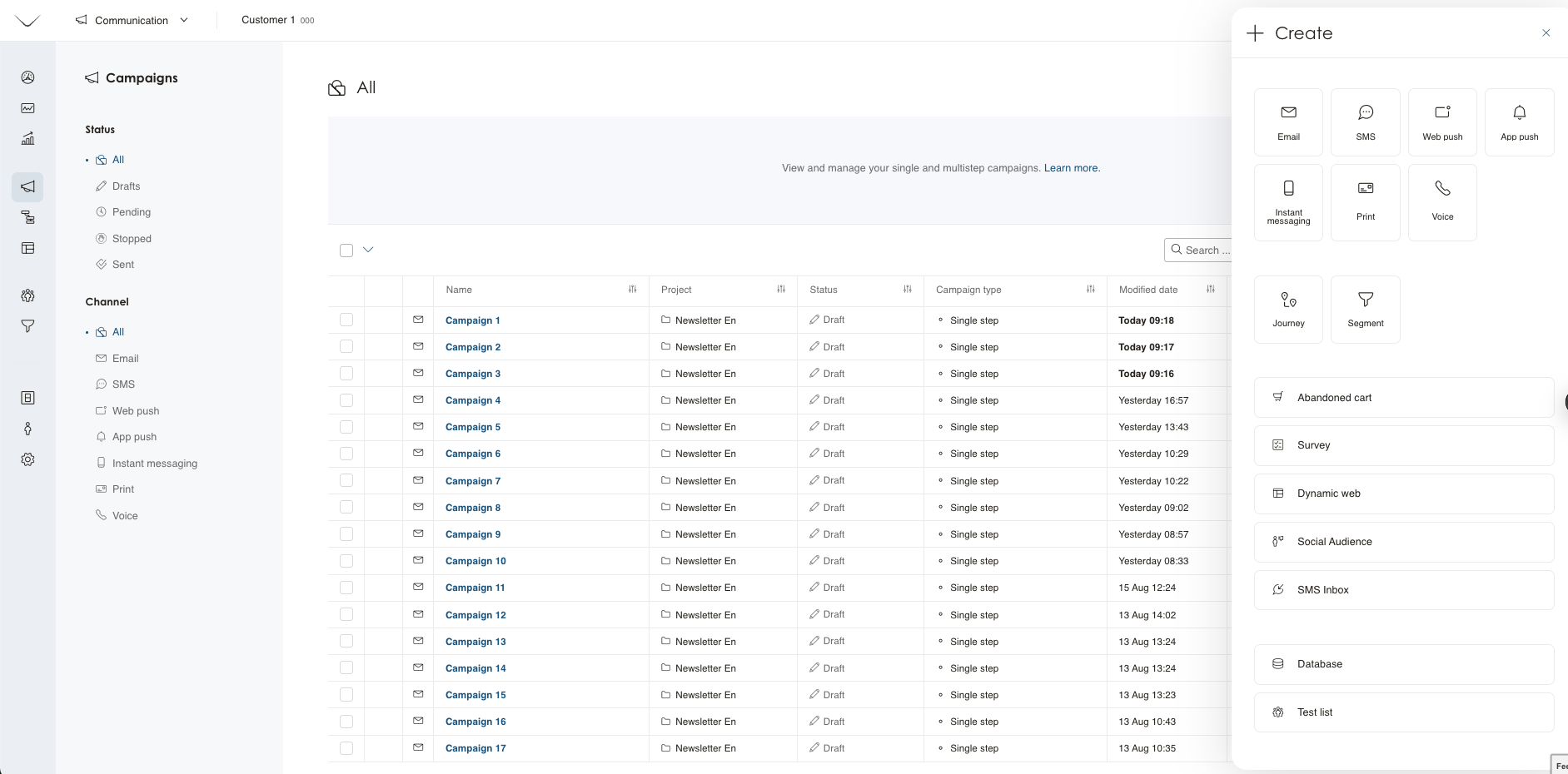Tick the checkbox for Campaign 1
Viewport: 1568px width, 774px height.
pos(346,320)
